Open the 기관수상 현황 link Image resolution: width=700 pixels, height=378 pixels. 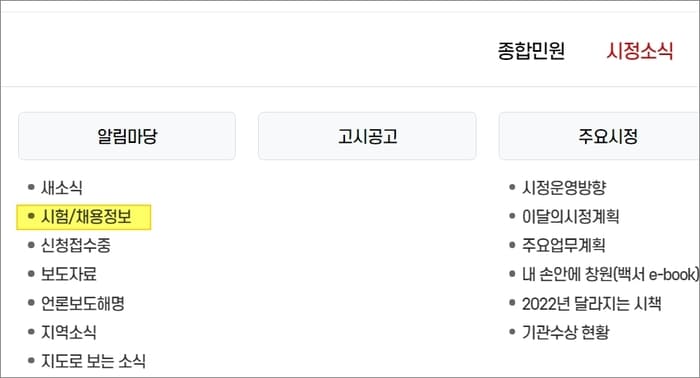coord(566,332)
